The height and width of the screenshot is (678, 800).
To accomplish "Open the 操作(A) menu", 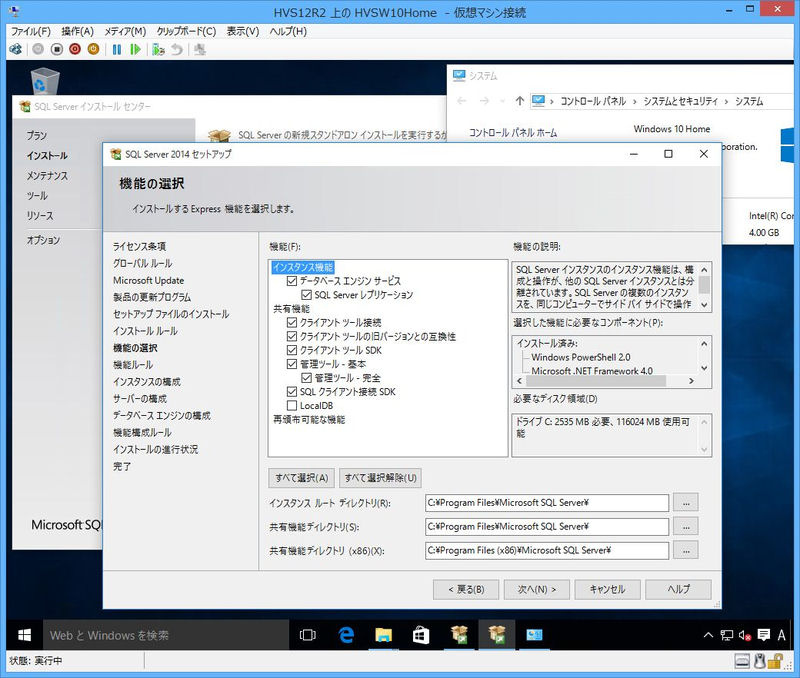I will (x=78, y=32).
